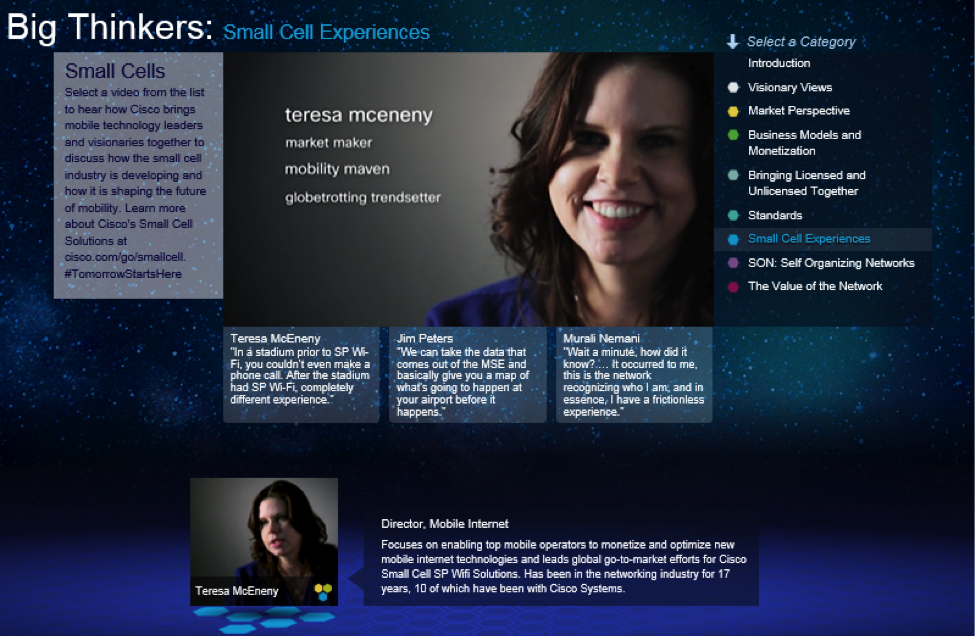Screen dimensions: 975x637
Task: Click the teal hexagon beside Bringing Licensed
Action: pyautogui.click(x=733, y=176)
